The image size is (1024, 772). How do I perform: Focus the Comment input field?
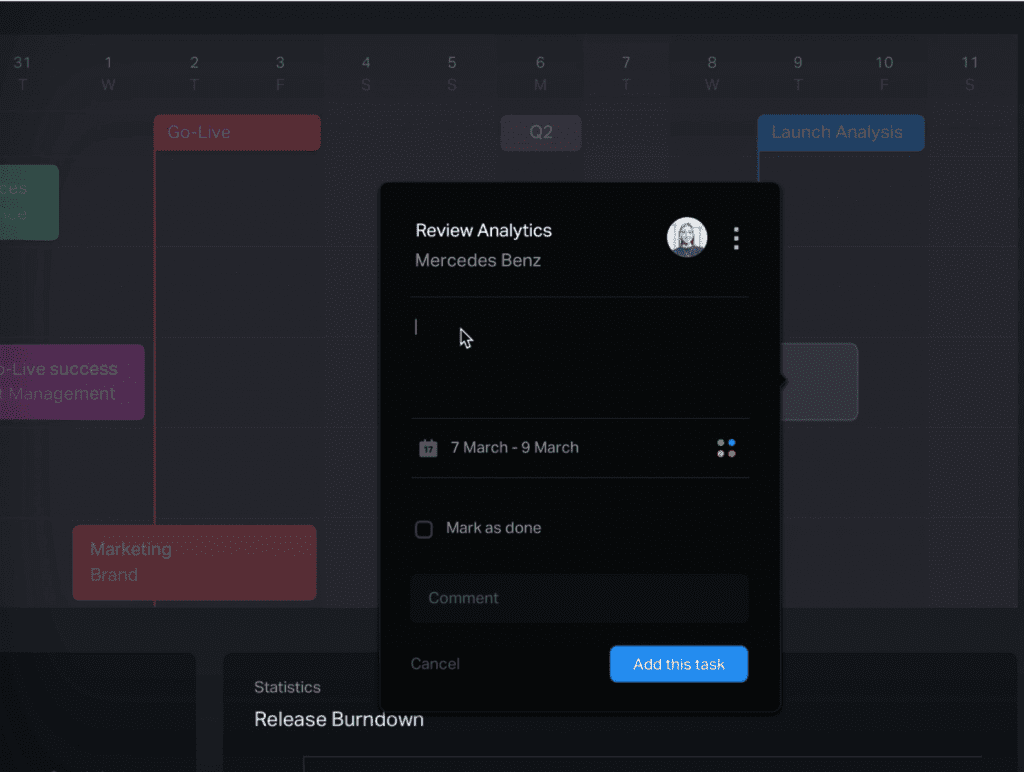pos(579,598)
